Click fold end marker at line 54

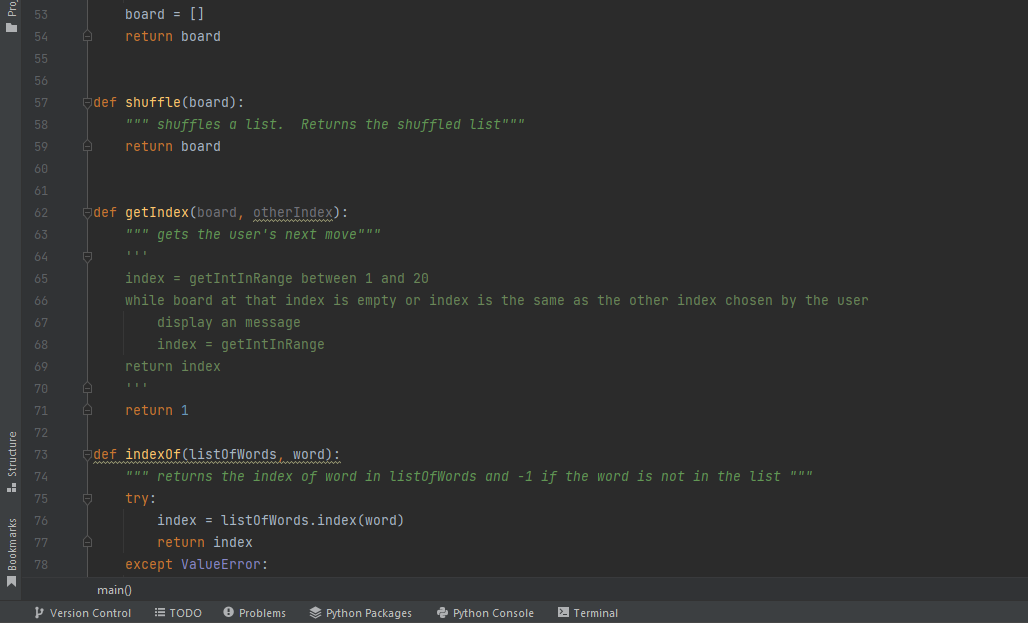(87, 37)
